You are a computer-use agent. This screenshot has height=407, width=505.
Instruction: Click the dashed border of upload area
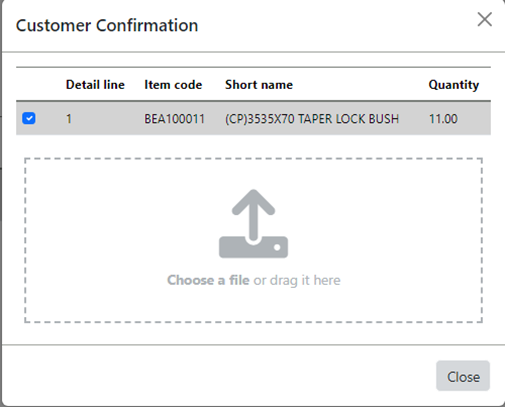(x=253, y=159)
